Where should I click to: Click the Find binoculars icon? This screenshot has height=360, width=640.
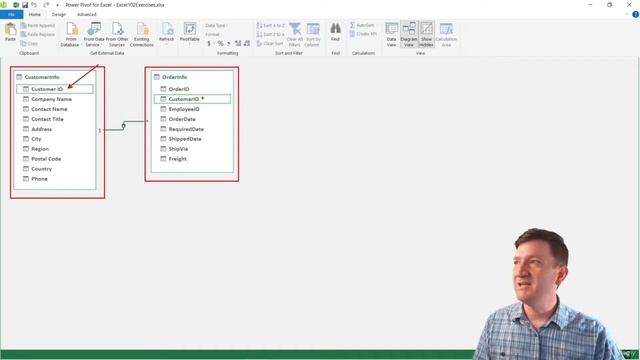click(335, 32)
